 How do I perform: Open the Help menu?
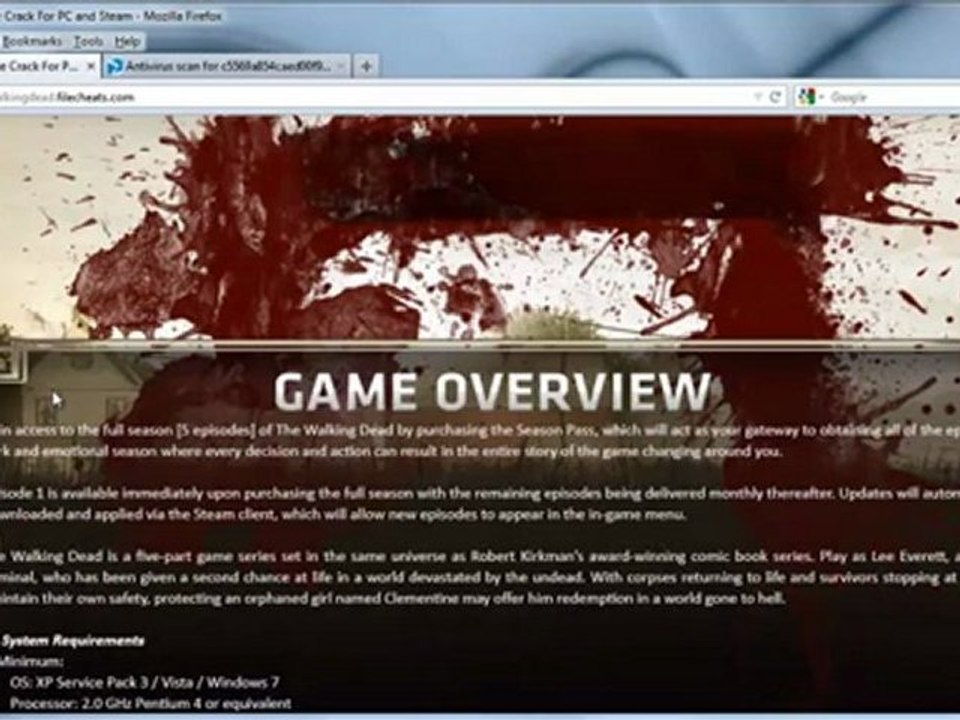(127, 42)
